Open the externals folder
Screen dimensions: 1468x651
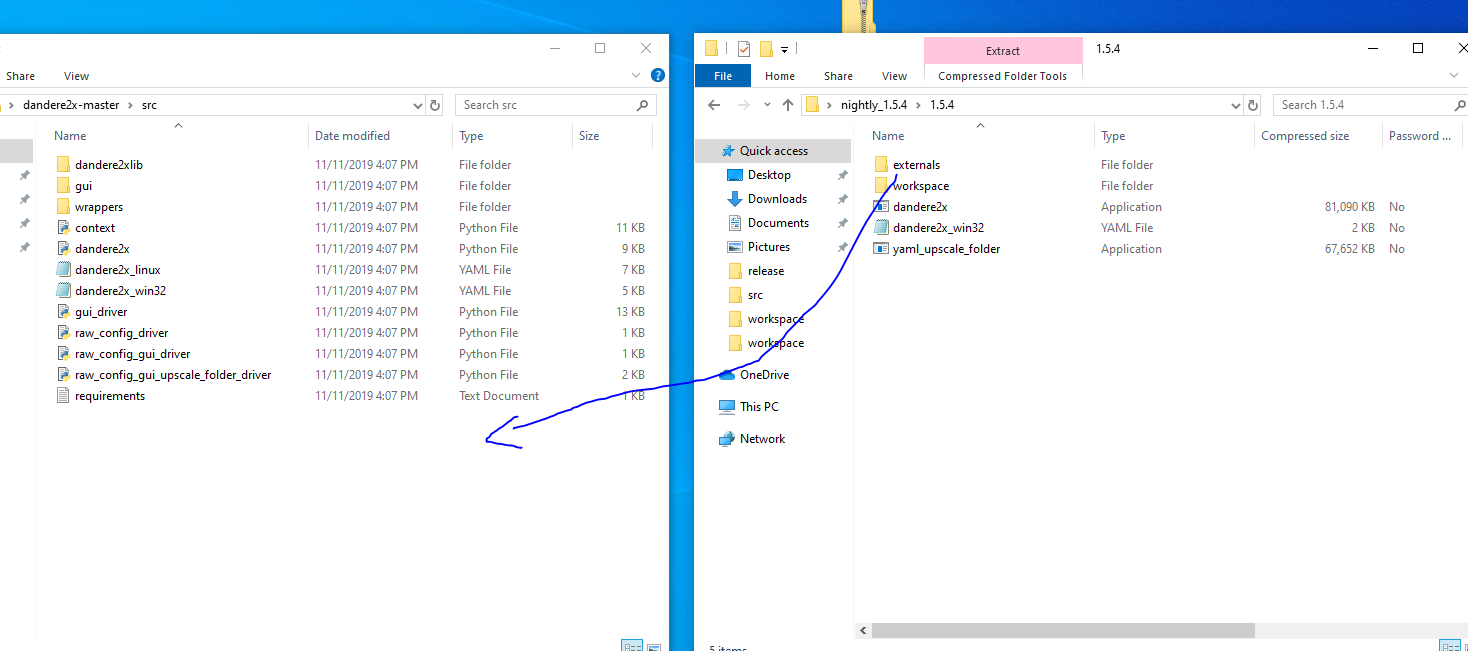coord(913,164)
